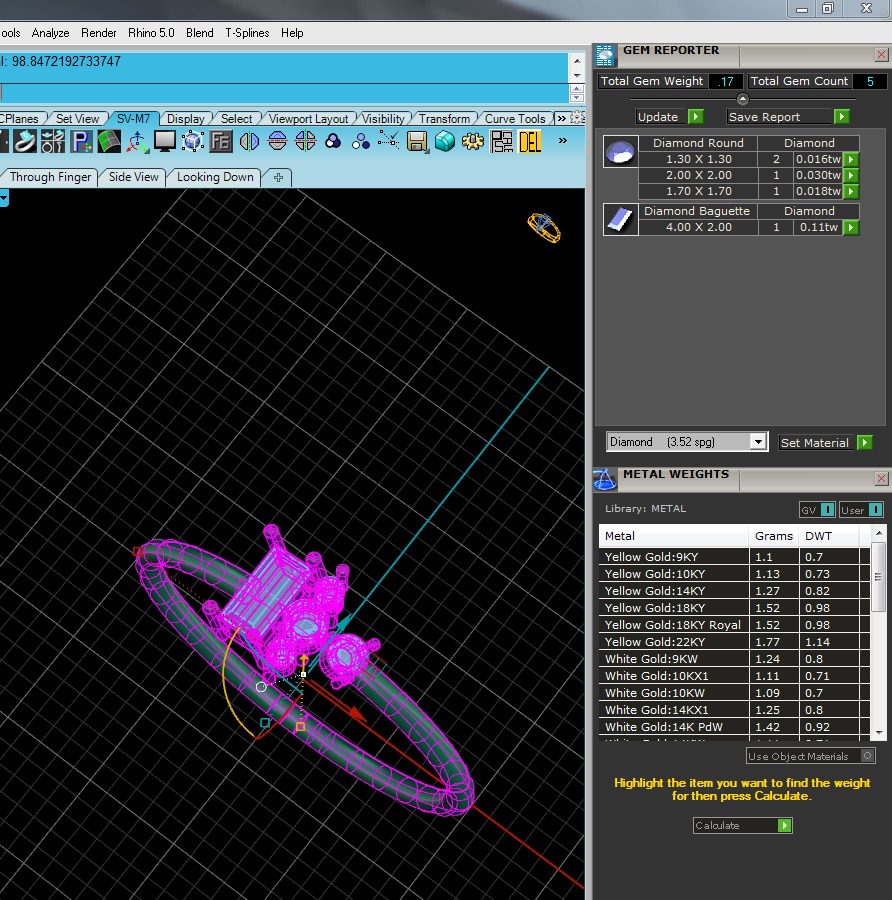Click the gumball axes arrows icon
Image resolution: width=892 pixels, height=900 pixels.
click(x=137, y=141)
